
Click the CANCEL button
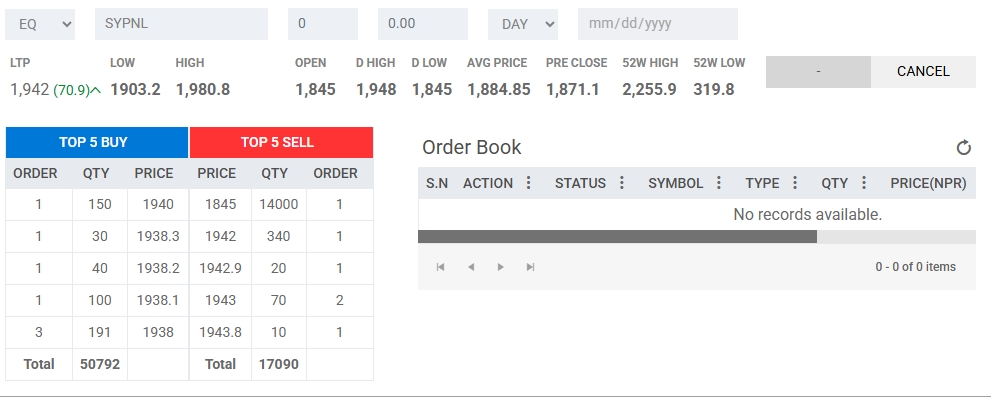(923, 71)
